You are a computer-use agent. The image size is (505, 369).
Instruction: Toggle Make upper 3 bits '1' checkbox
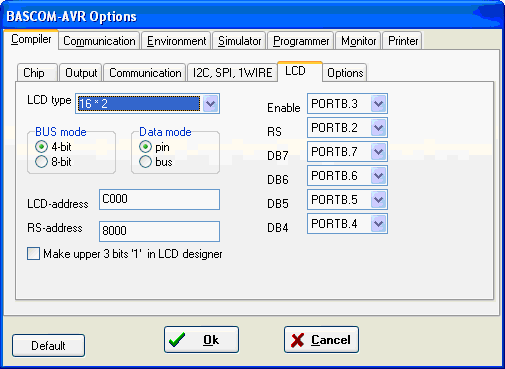(33, 254)
